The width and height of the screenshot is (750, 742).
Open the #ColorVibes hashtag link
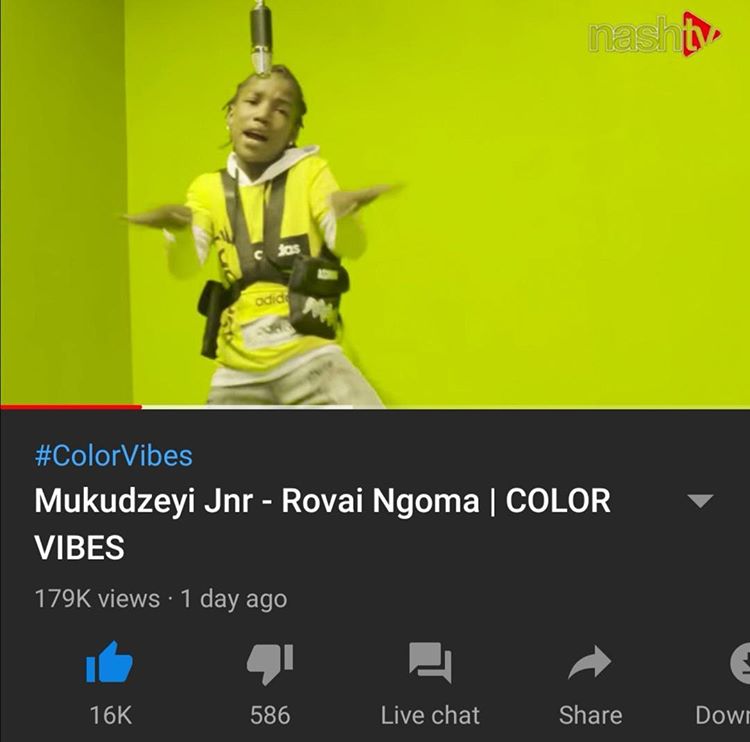113,455
